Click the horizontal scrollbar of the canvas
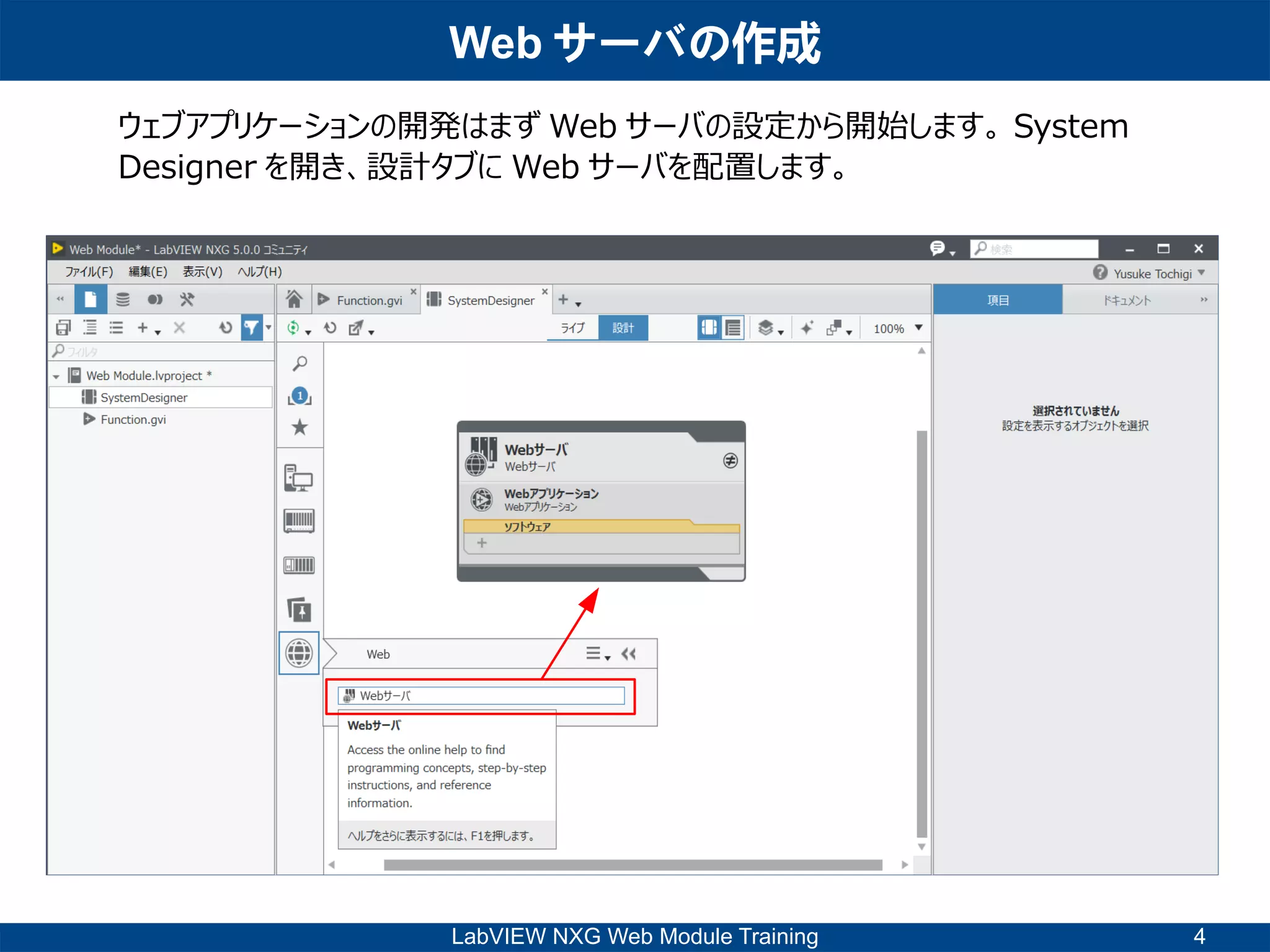 point(633,865)
